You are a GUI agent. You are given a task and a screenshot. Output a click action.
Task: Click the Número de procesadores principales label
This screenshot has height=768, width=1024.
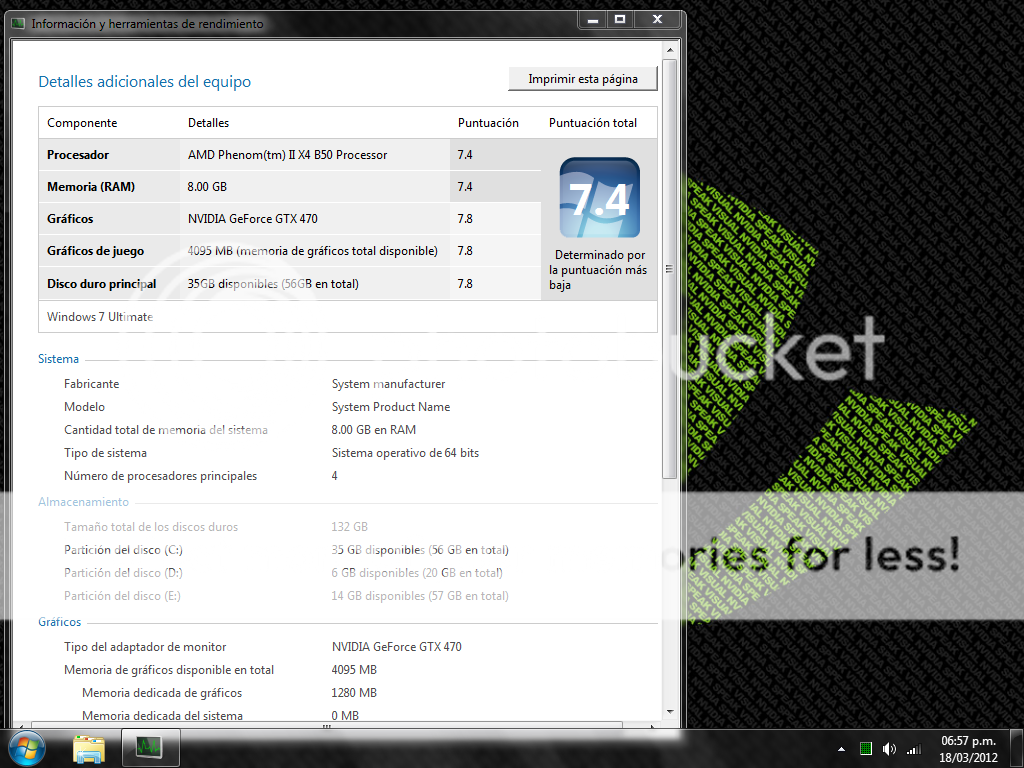[x=160, y=476]
